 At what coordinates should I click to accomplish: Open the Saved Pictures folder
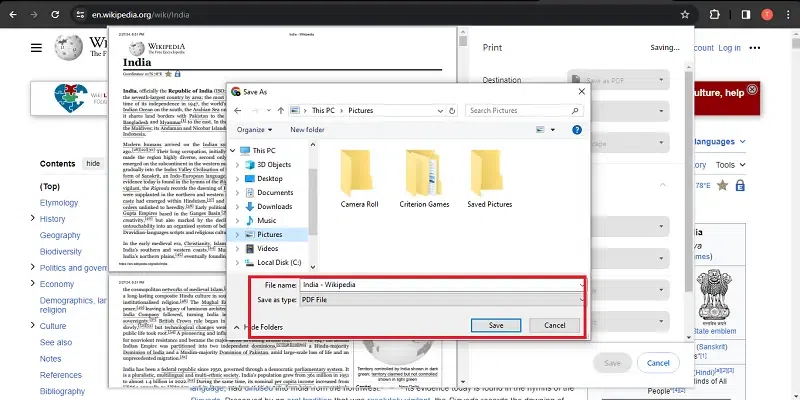tap(489, 179)
